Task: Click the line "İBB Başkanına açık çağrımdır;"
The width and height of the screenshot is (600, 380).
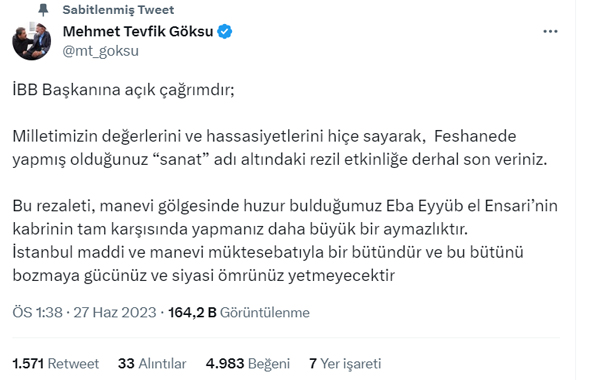Action: pos(123,90)
